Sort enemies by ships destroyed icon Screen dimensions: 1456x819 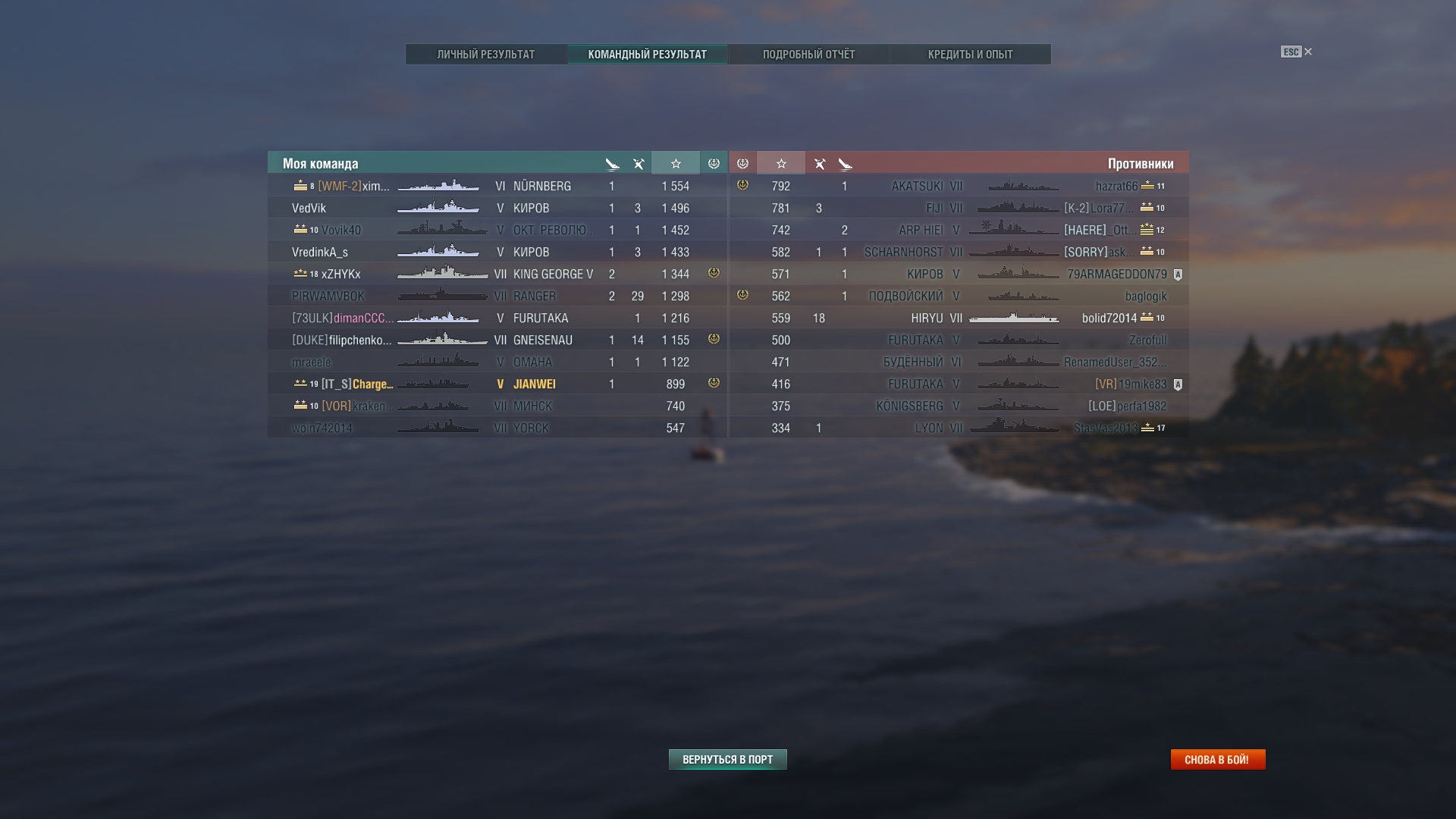tap(846, 164)
